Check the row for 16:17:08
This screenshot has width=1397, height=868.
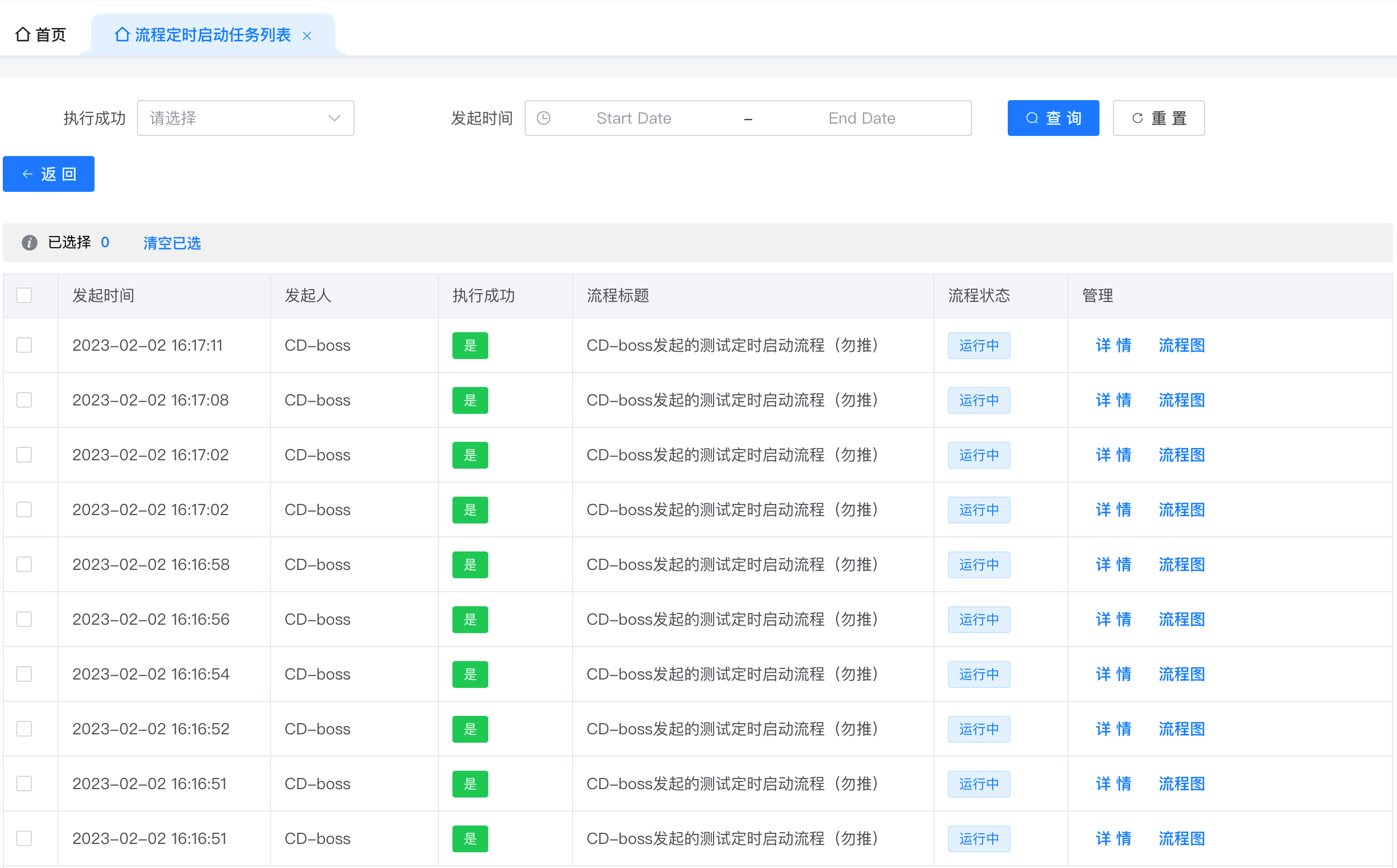tap(24, 399)
